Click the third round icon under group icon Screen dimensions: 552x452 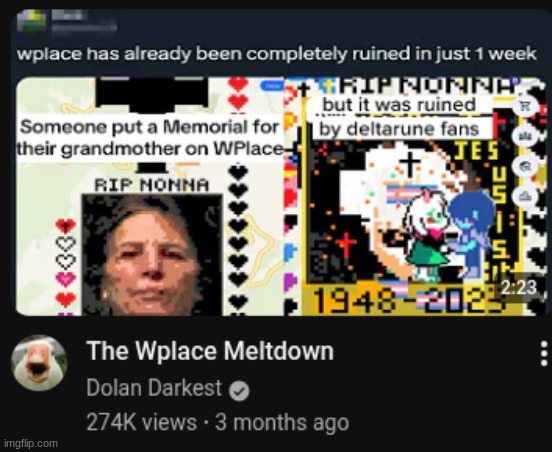525,165
